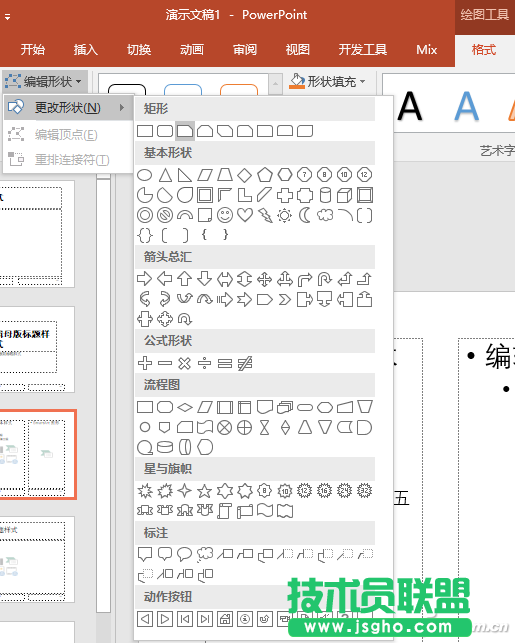Choose the rounded rectangle shape under 矩形
This screenshot has height=643, width=515.
point(165,131)
